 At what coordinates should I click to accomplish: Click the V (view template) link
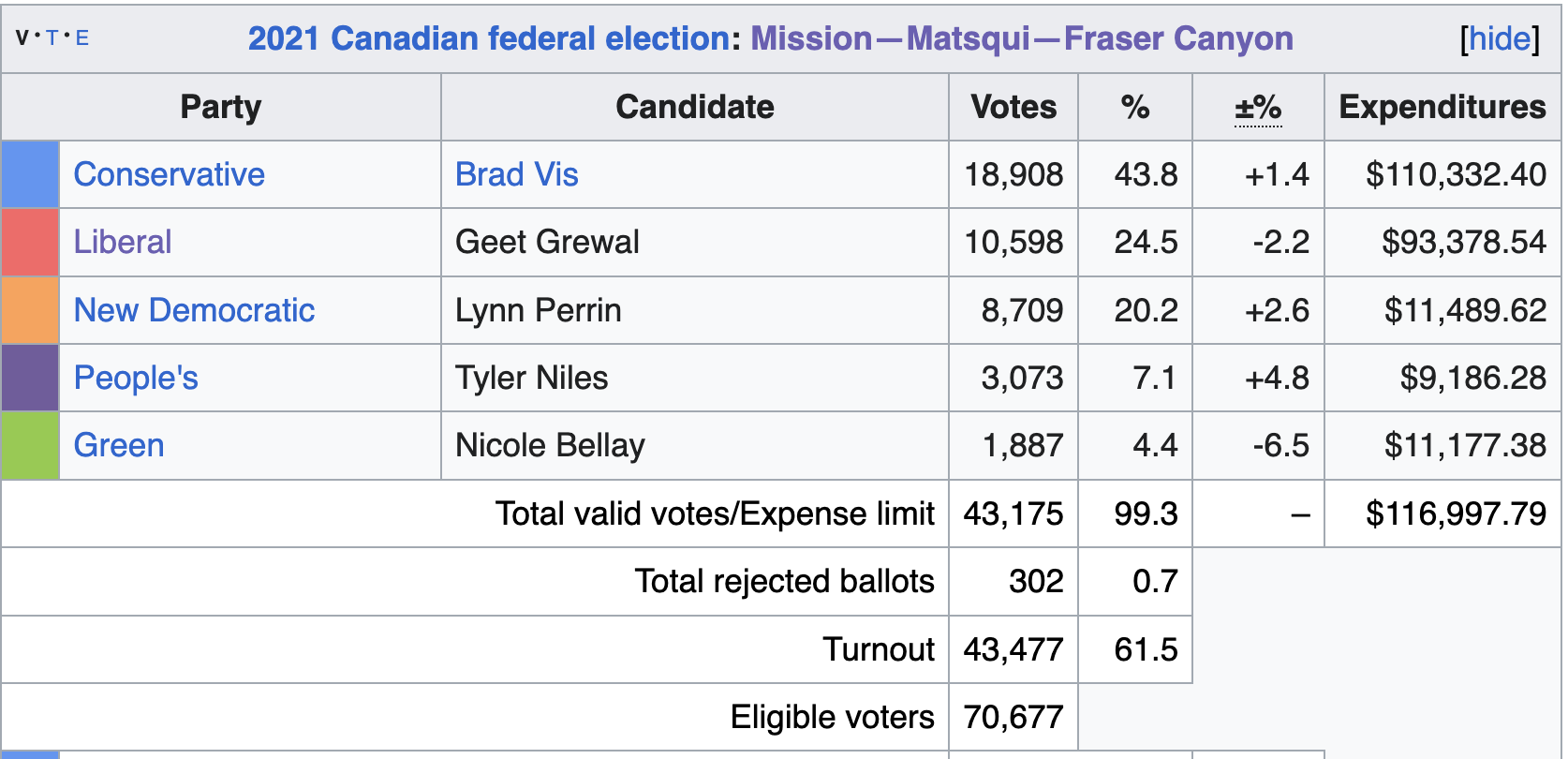22,38
